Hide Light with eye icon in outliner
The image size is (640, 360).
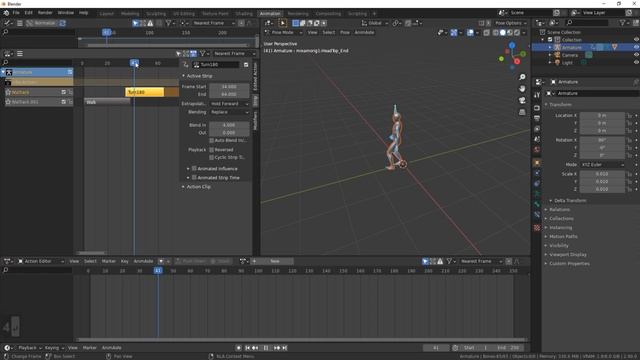(x=636, y=62)
